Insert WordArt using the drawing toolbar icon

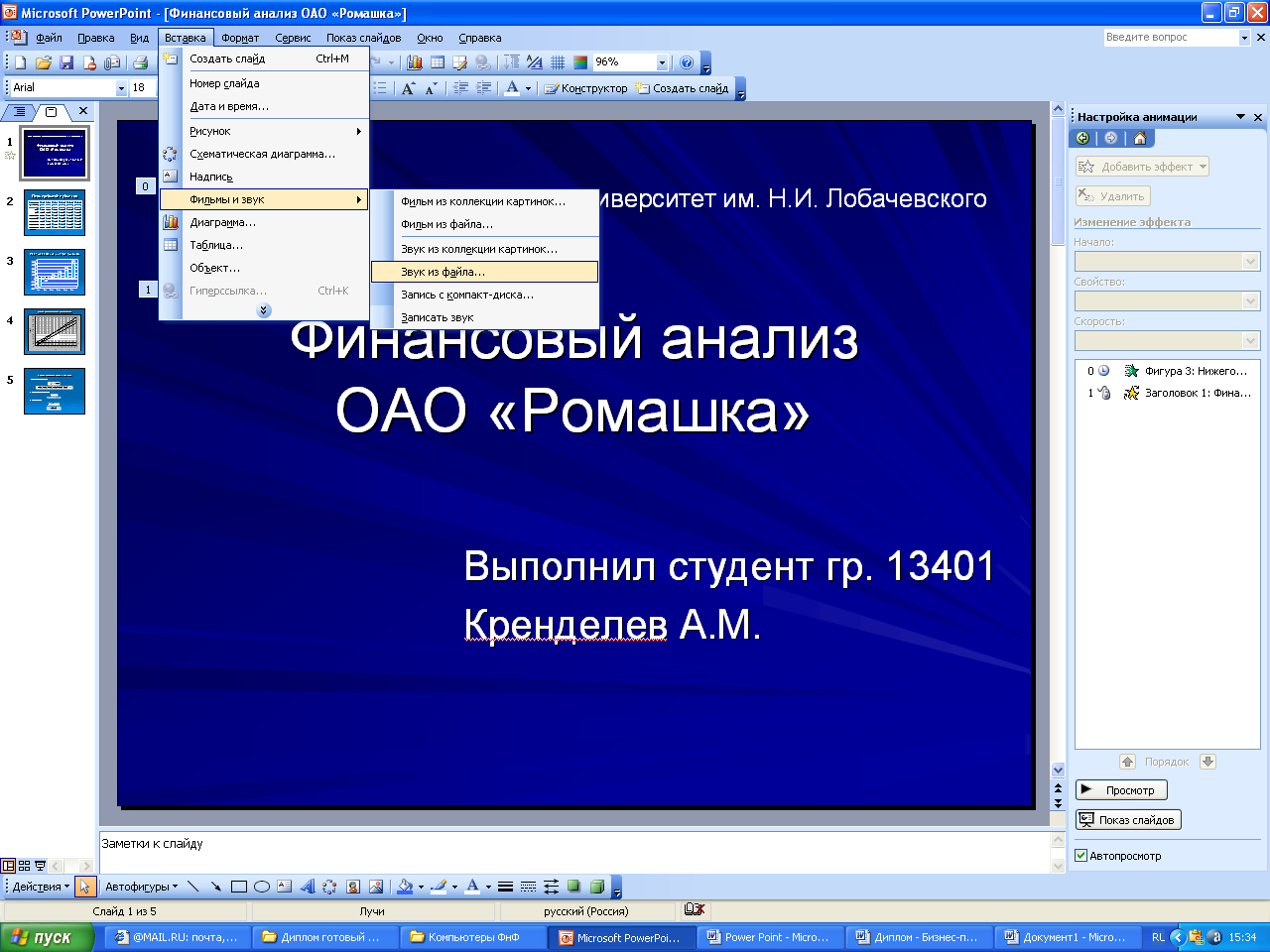point(308,887)
